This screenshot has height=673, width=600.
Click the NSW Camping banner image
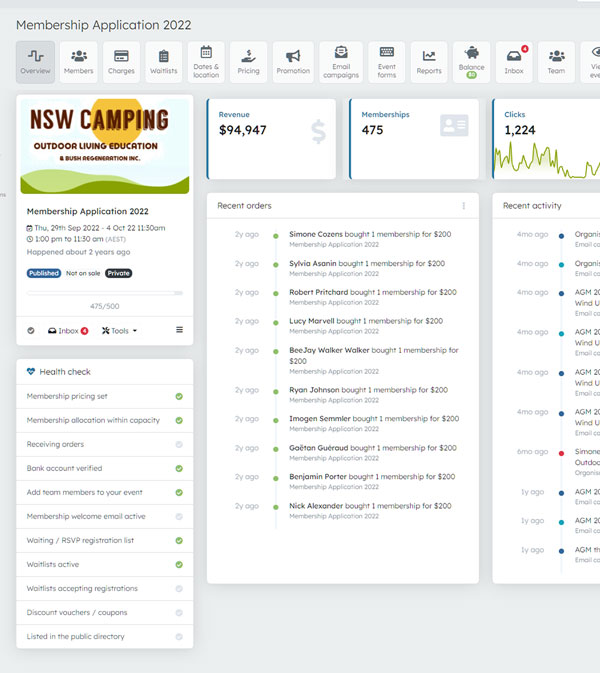pos(105,146)
